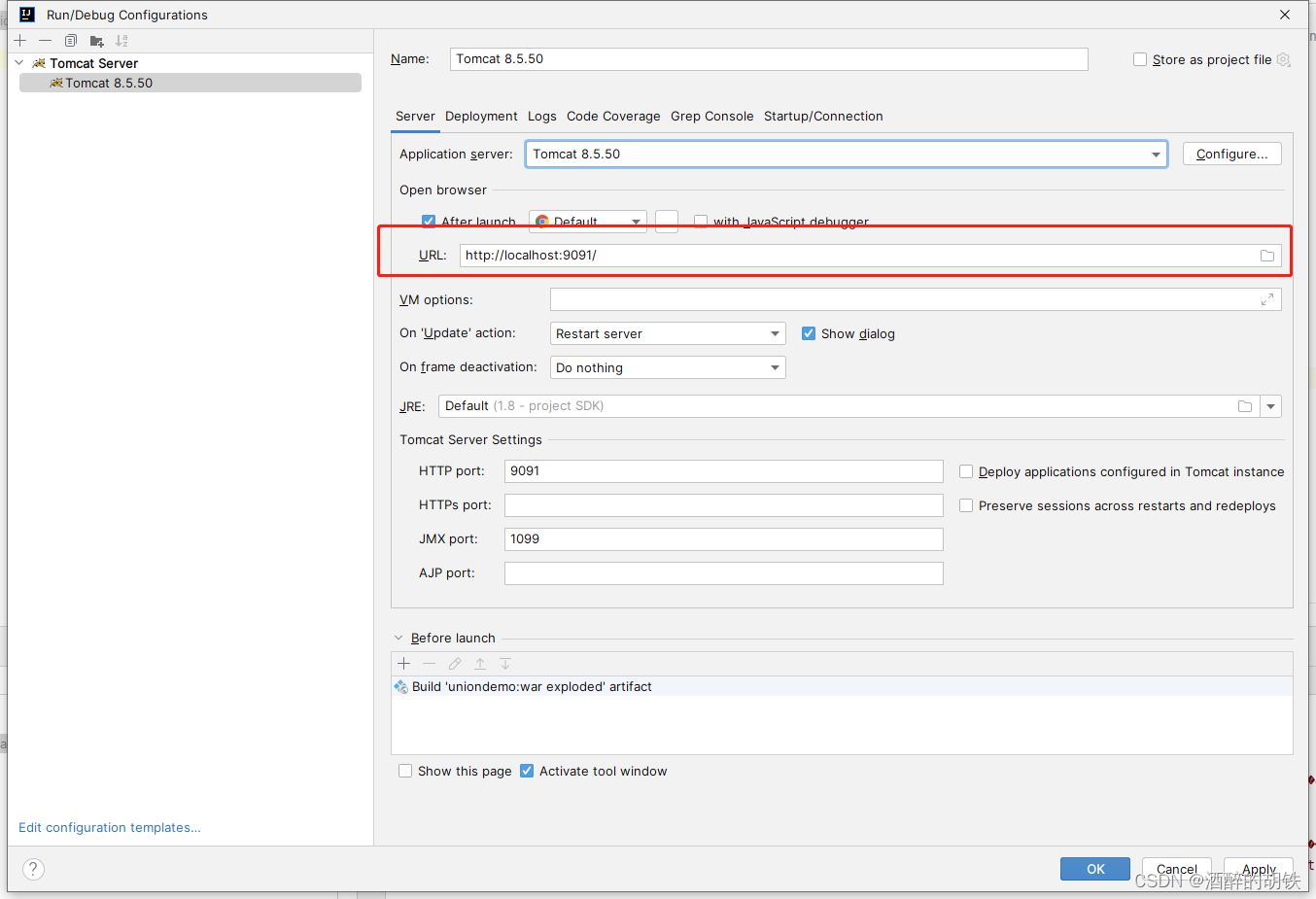
Task: Click the HTTP port field
Action: coord(724,471)
